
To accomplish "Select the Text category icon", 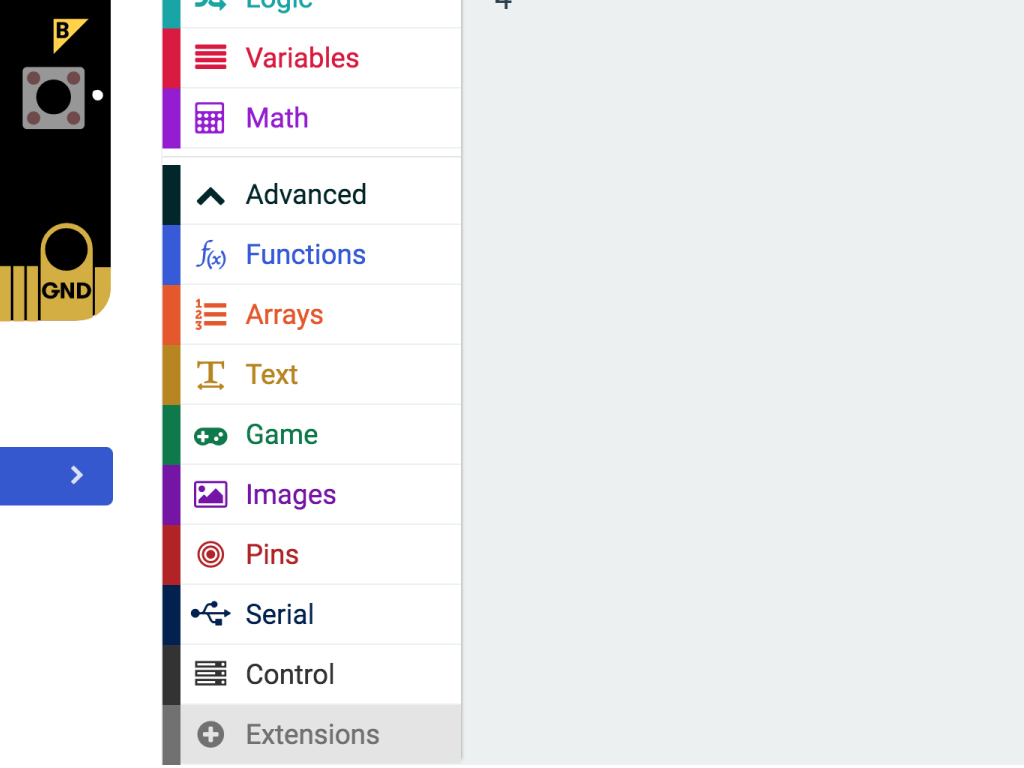I will 210,375.
